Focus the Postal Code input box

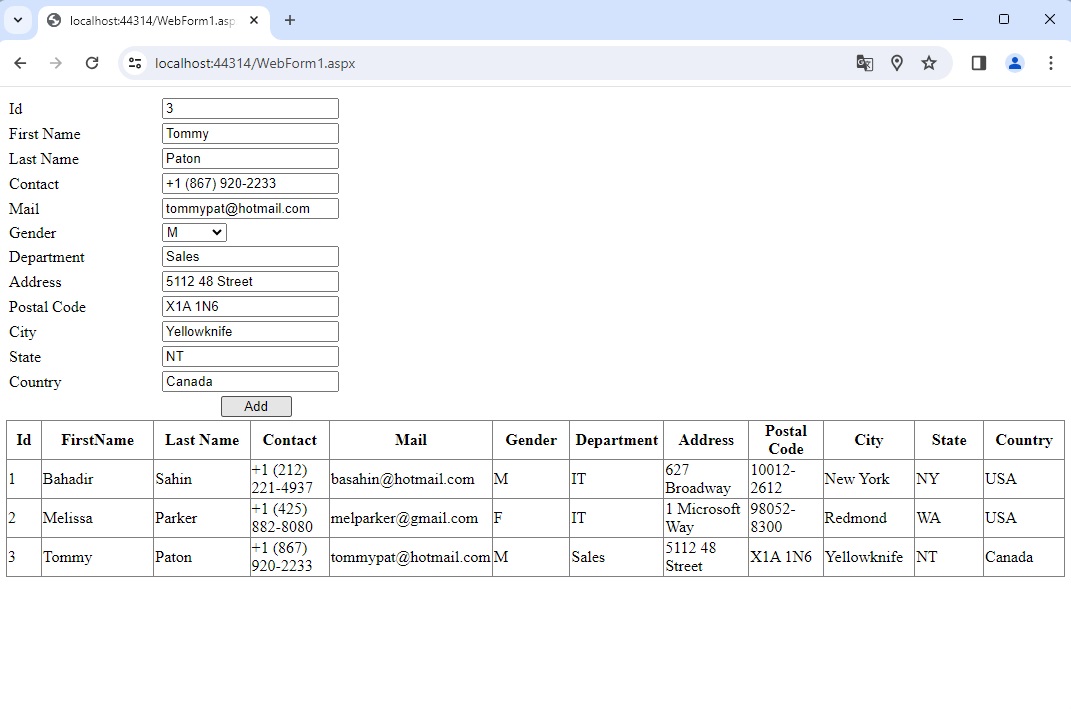point(250,307)
